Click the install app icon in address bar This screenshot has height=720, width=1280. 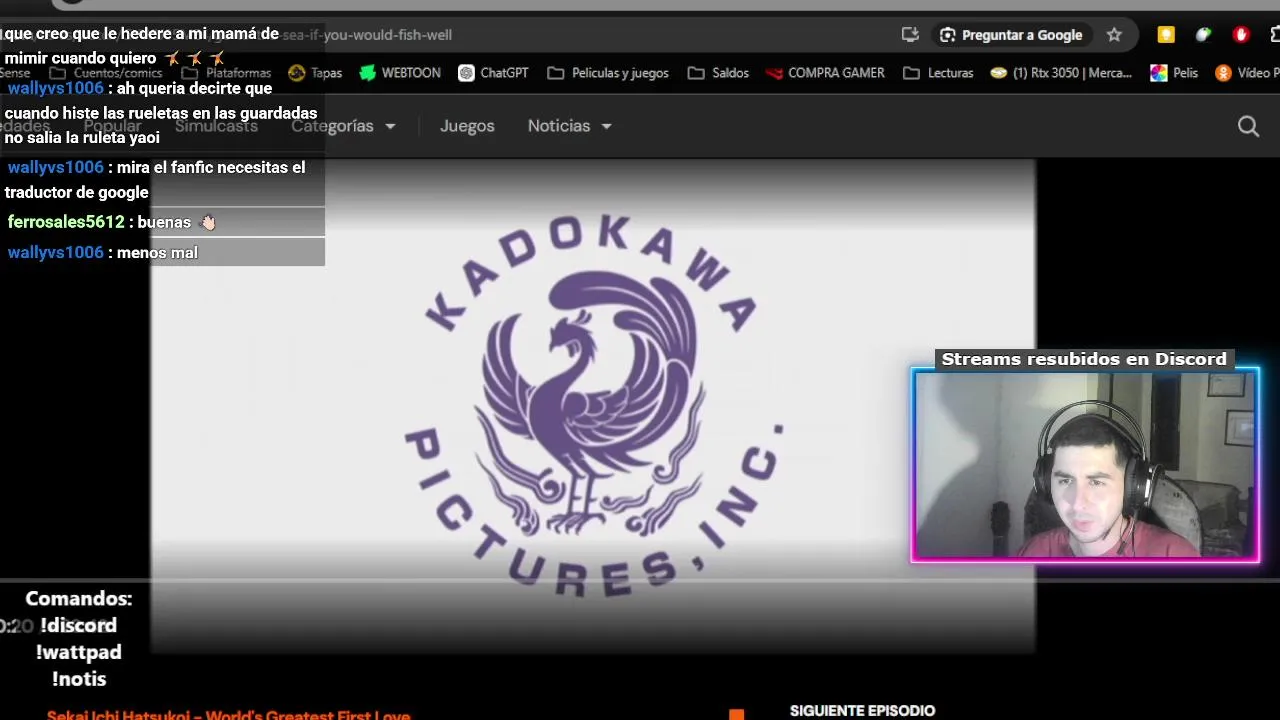tap(910, 35)
